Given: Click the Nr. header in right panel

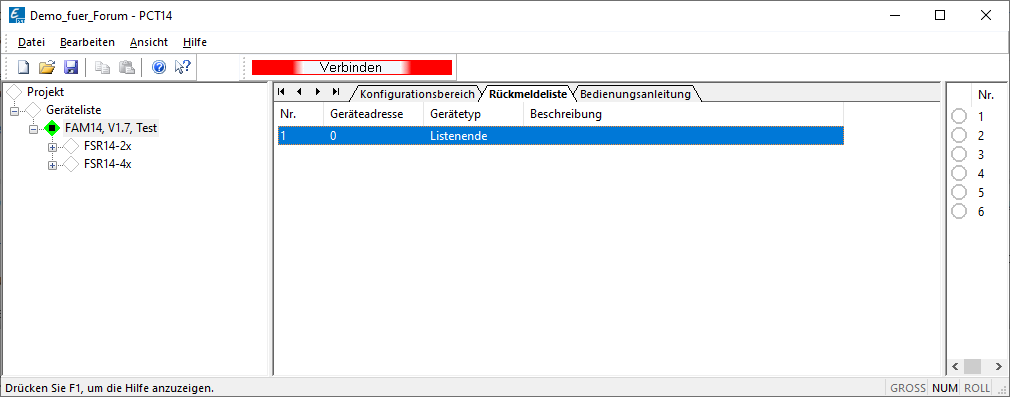Looking at the screenshot, I should point(986,95).
